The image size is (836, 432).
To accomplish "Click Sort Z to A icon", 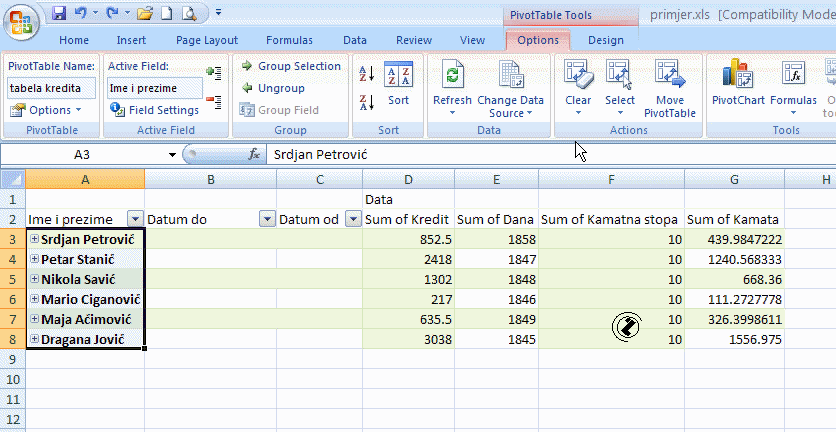I will click(x=366, y=101).
